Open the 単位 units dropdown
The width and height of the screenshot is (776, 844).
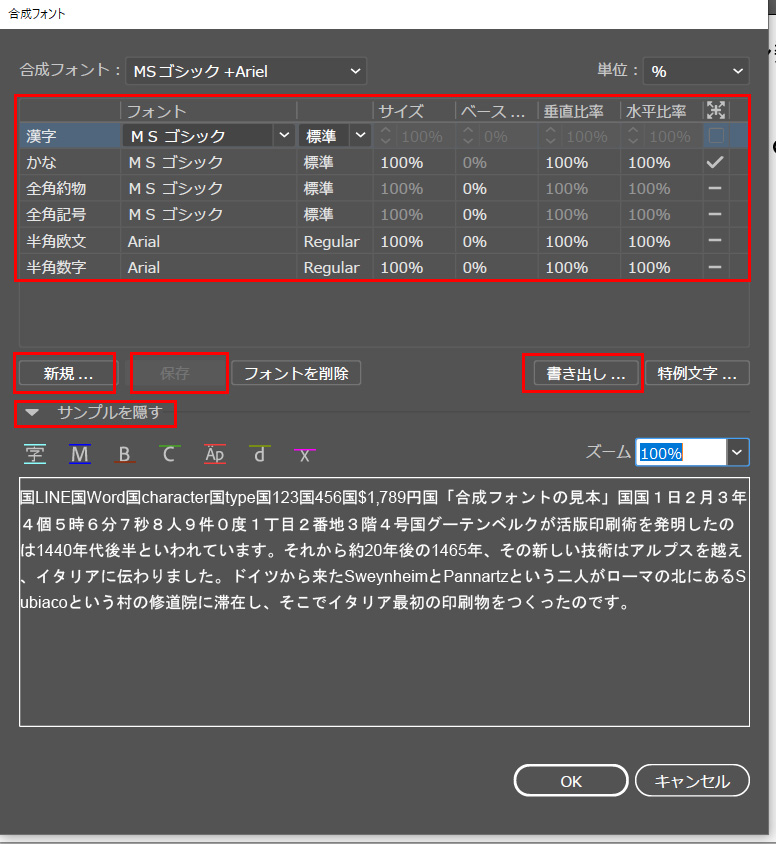click(696, 71)
